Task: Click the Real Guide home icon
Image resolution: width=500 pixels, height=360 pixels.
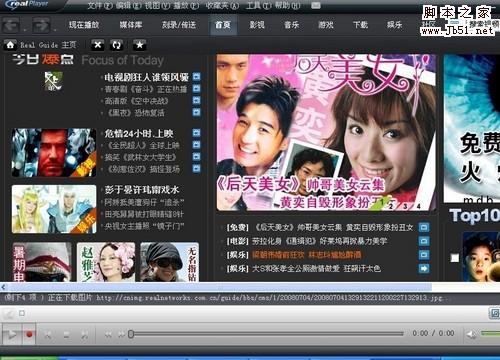Action: click(x=10, y=44)
